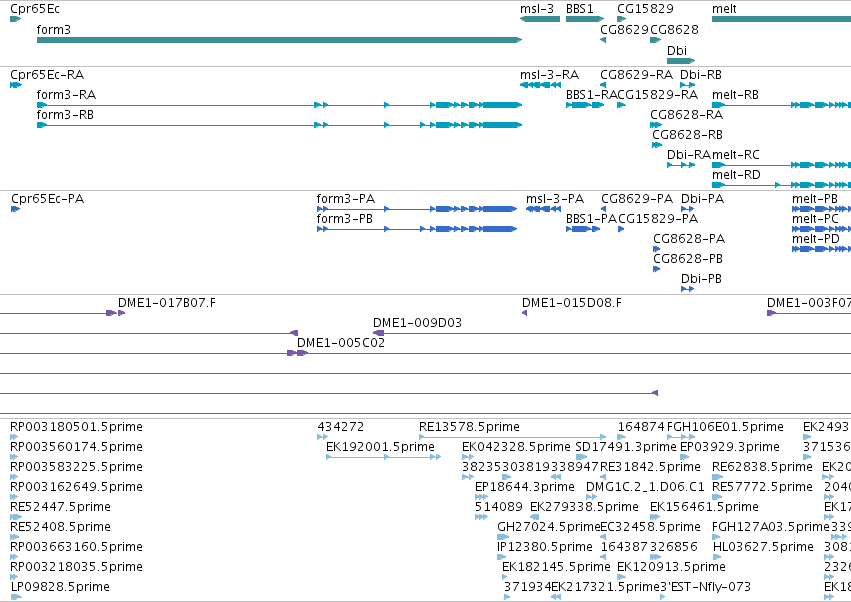Screen dimensions: 851x602
Task: Click the RP003583225.5prime EST label
Action: (77, 467)
